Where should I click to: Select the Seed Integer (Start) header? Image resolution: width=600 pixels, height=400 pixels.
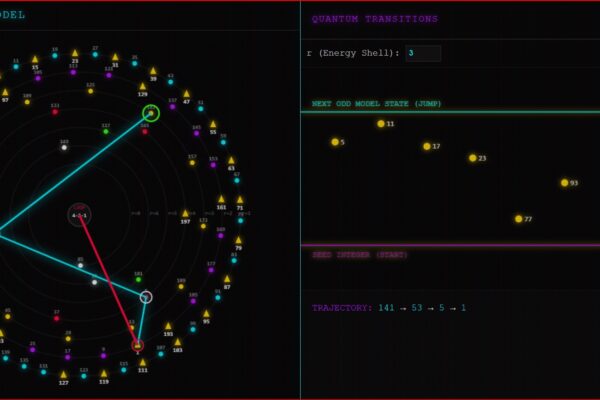click(359, 255)
